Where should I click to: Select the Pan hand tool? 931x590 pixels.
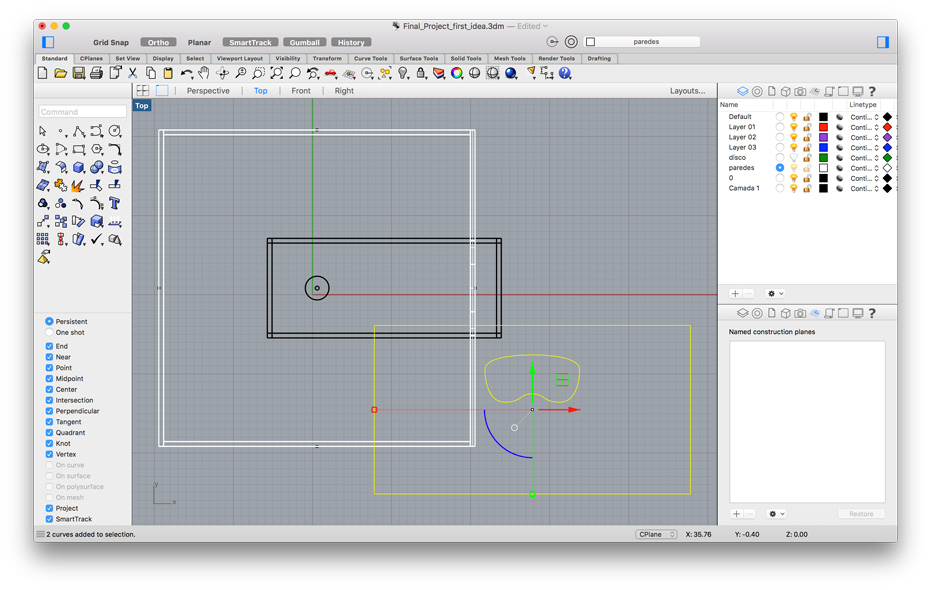pos(204,73)
